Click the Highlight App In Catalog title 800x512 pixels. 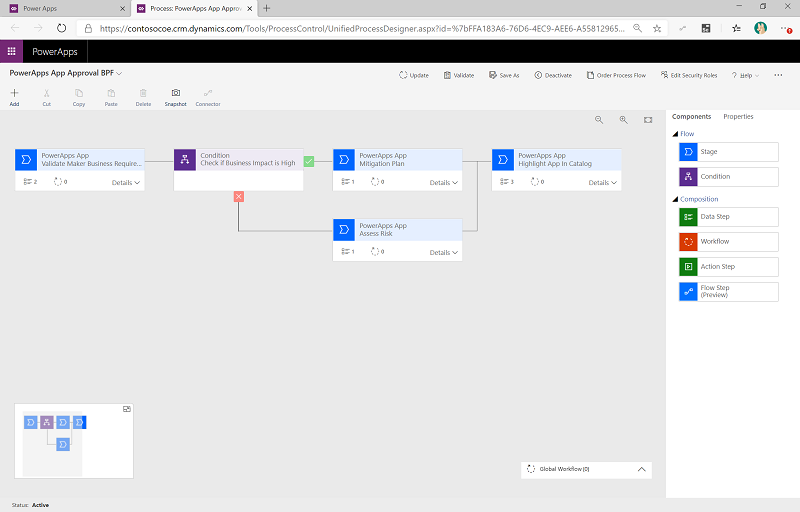click(x=555, y=164)
